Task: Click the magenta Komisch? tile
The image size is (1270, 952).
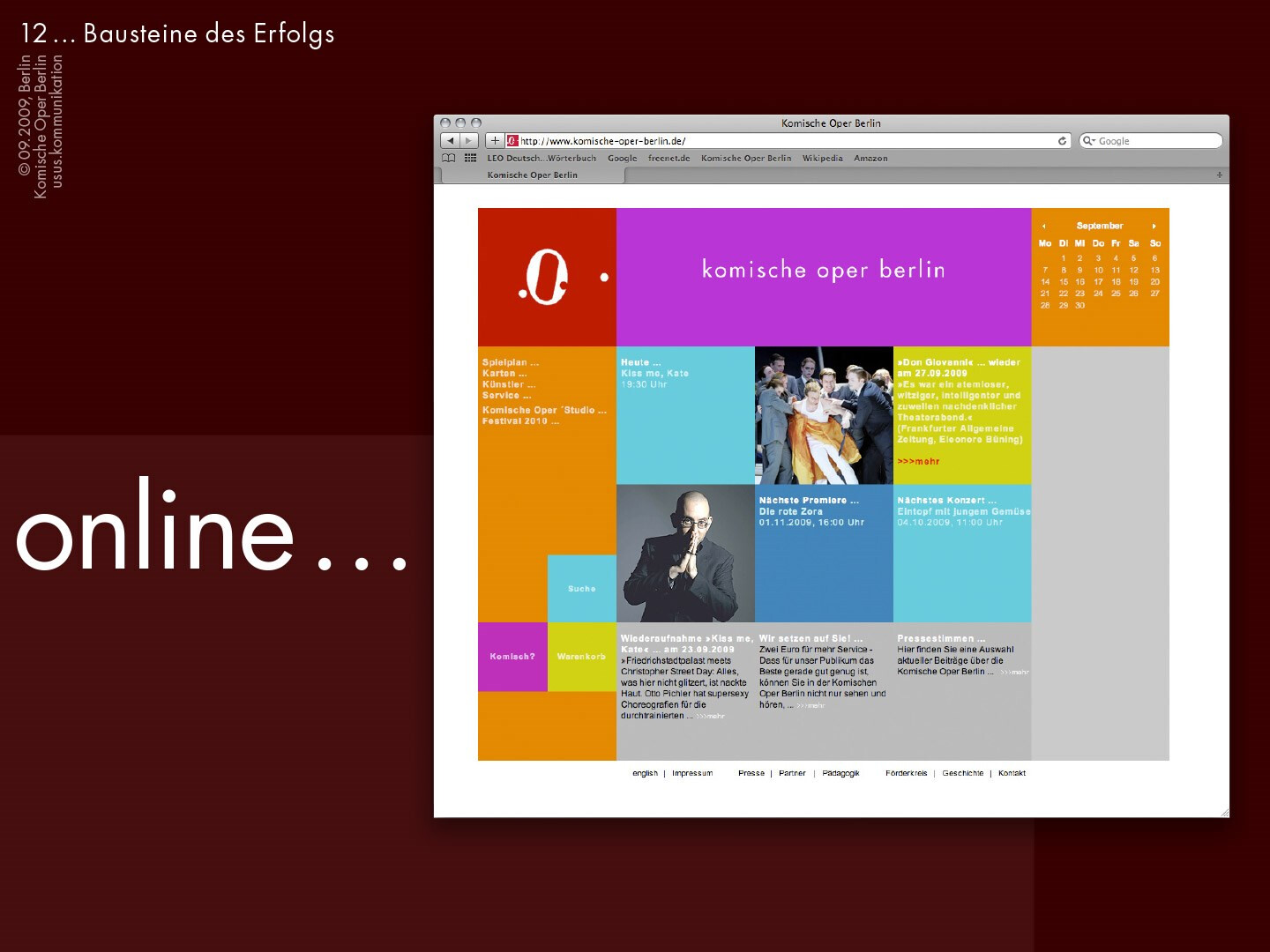Action: pyautogui.click(x=512, y=657)
